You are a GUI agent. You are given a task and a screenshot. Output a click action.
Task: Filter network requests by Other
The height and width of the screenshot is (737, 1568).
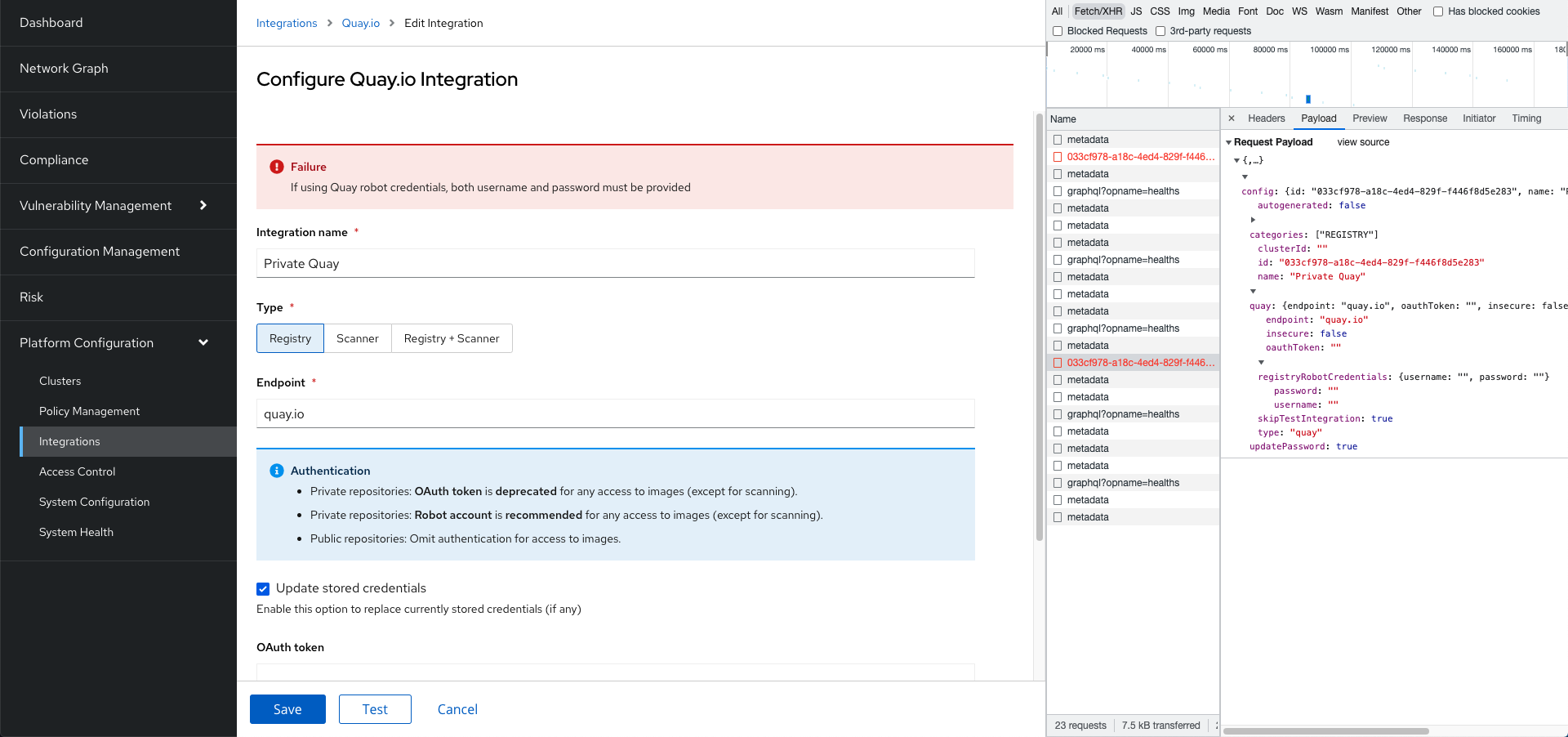[1409, 11]
